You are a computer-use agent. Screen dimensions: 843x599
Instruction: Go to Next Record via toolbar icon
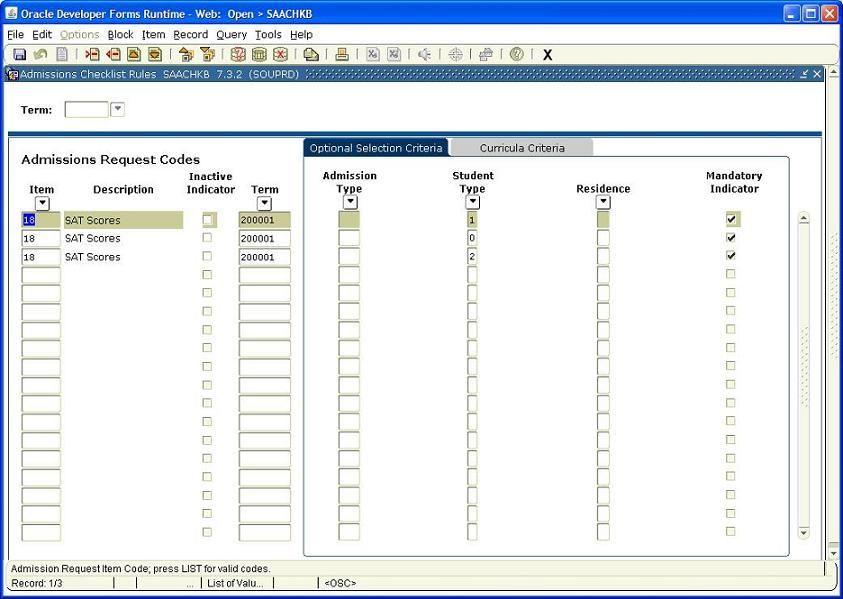(x=155, y=54)
